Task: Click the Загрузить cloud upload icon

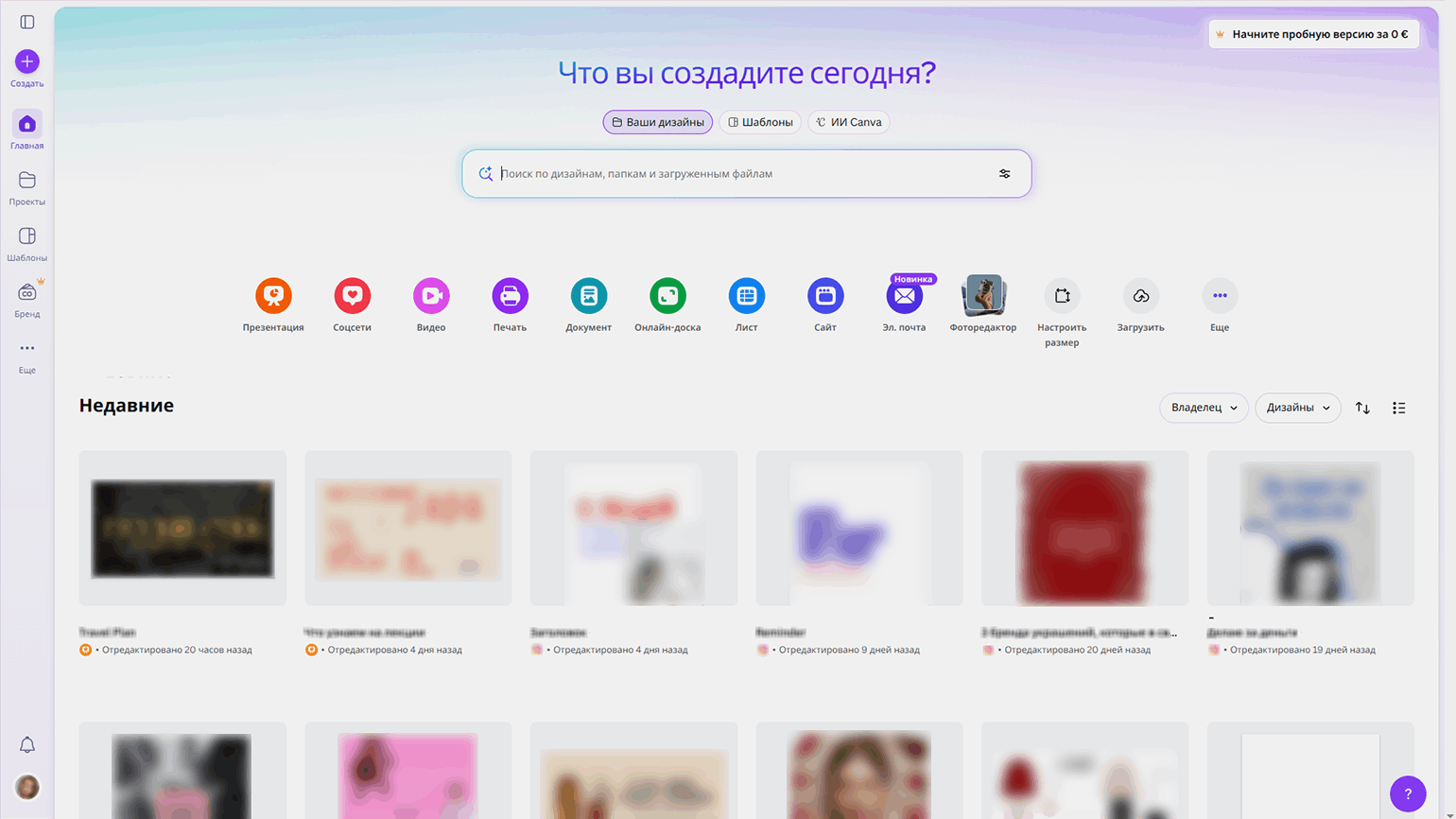Action: pos(1140,296)
